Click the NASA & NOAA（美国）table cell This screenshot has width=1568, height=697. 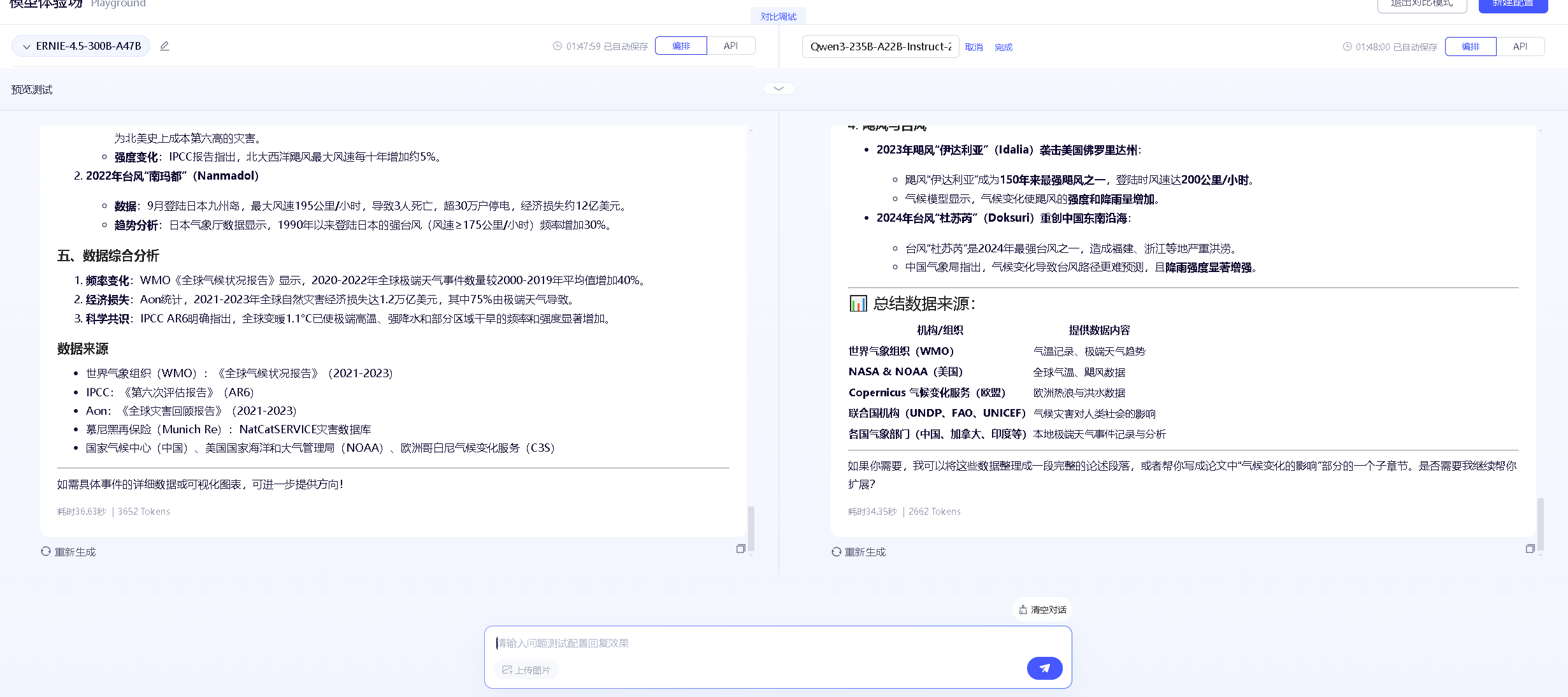tap(905, 371)
